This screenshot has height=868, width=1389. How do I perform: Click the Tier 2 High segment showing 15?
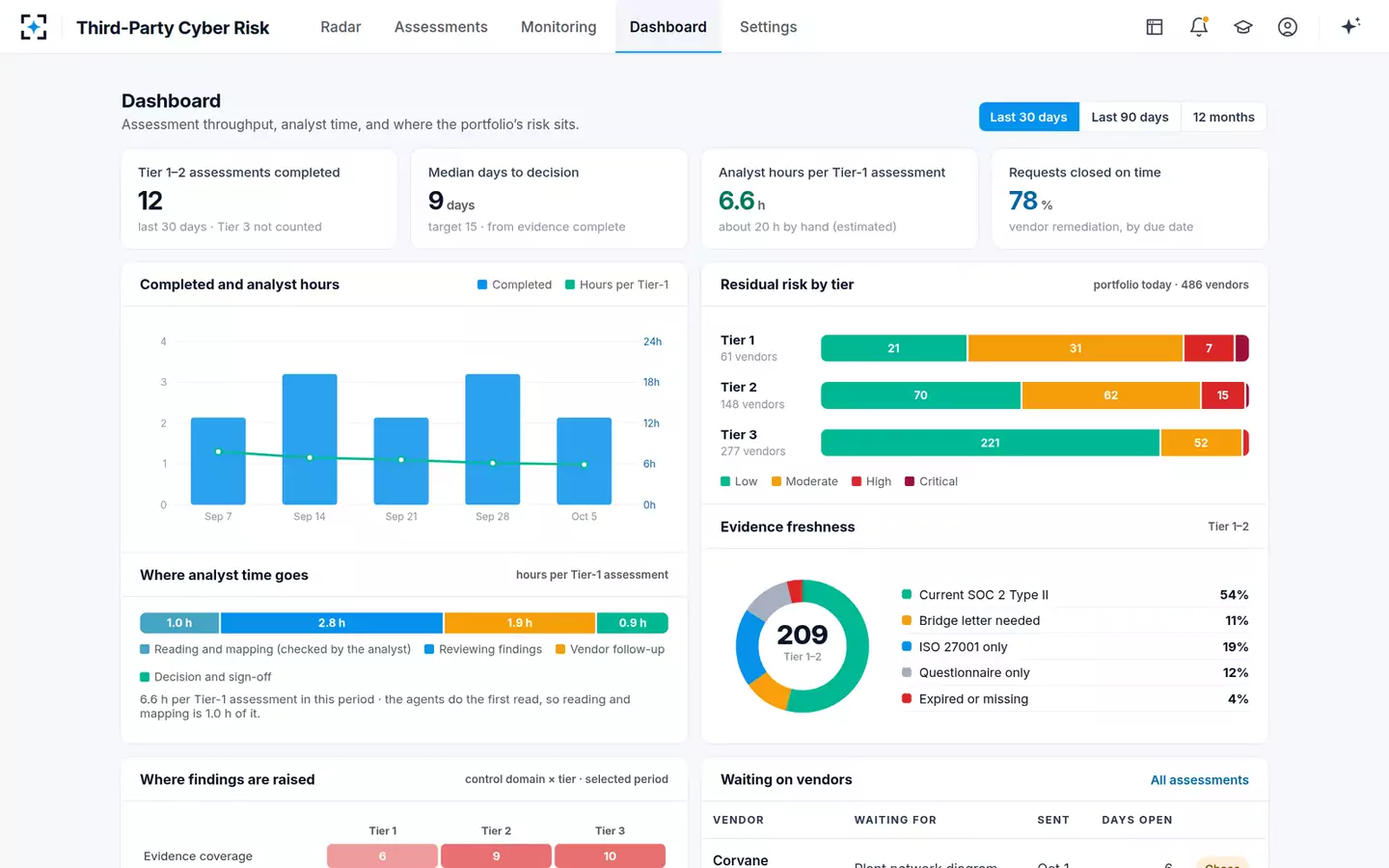tap(1223, 395)
